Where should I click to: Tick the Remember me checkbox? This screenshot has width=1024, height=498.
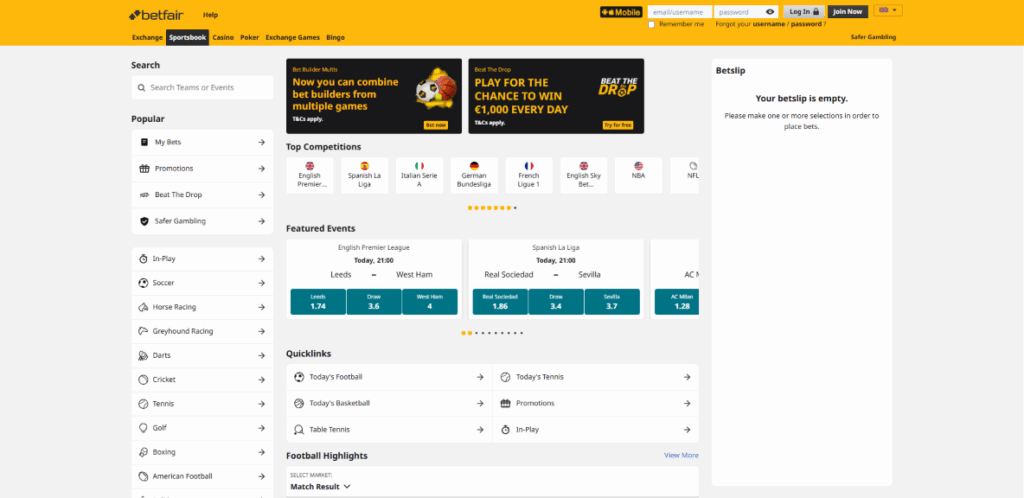[651, 24]
